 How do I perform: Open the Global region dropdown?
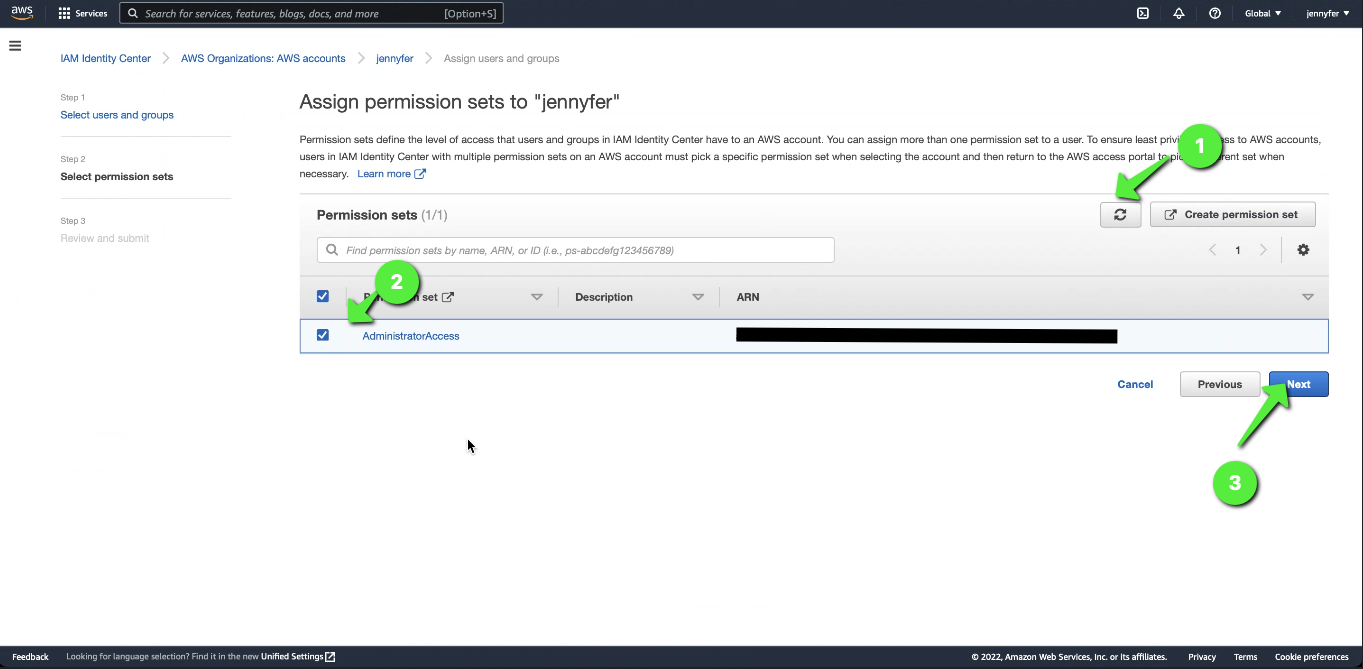[x=1262, y=14]
